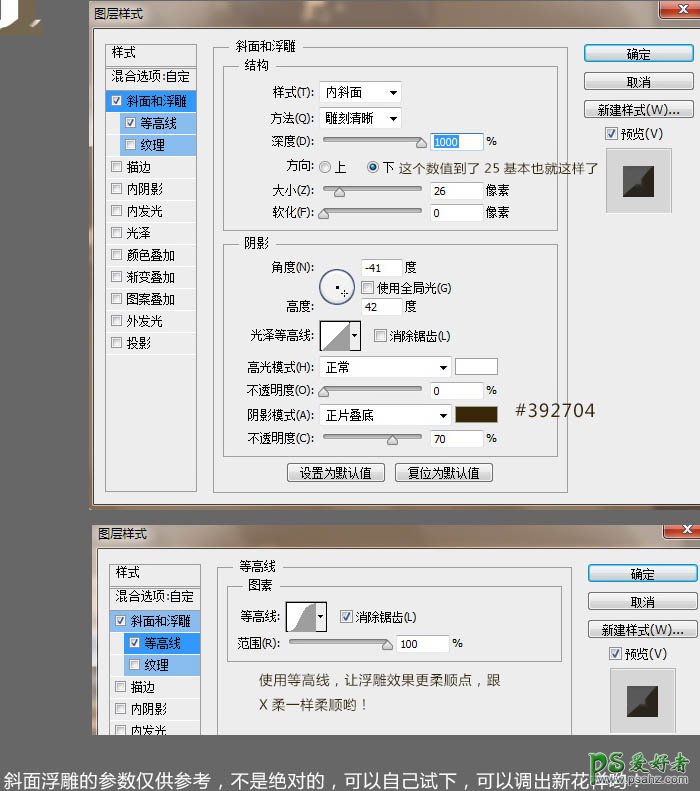This screenshot has width=700, height=791.
Task: Click 软化 input field showing 0
Action: click(x=456, y=213)
